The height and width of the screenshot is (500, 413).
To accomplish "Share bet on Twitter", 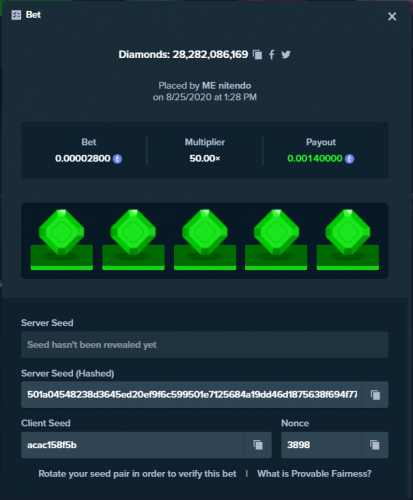I will tap(286, 54).
